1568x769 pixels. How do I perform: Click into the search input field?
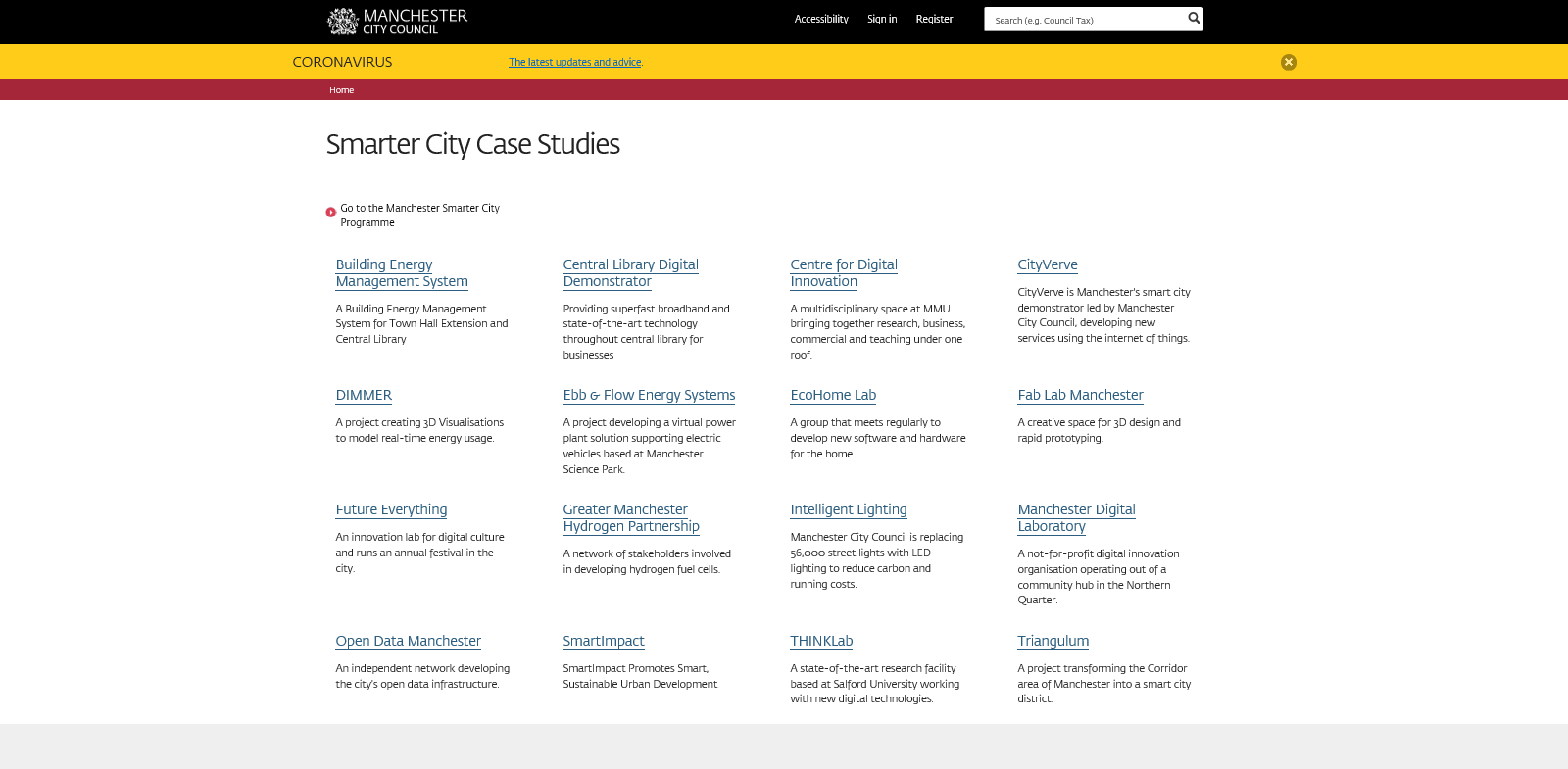[x=1083, y=20]
